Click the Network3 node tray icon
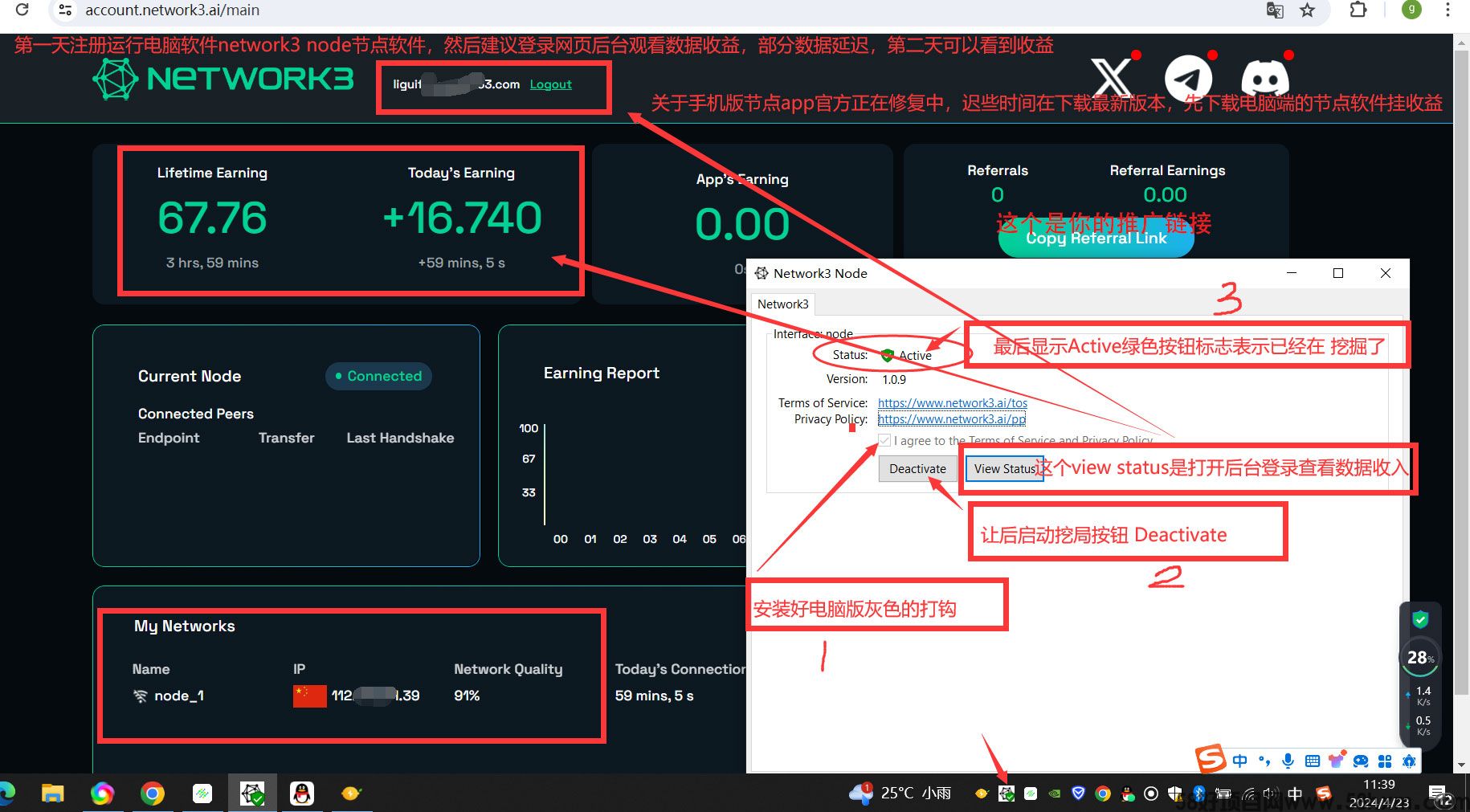The image size is (1470, 812). coord(1006,794)
